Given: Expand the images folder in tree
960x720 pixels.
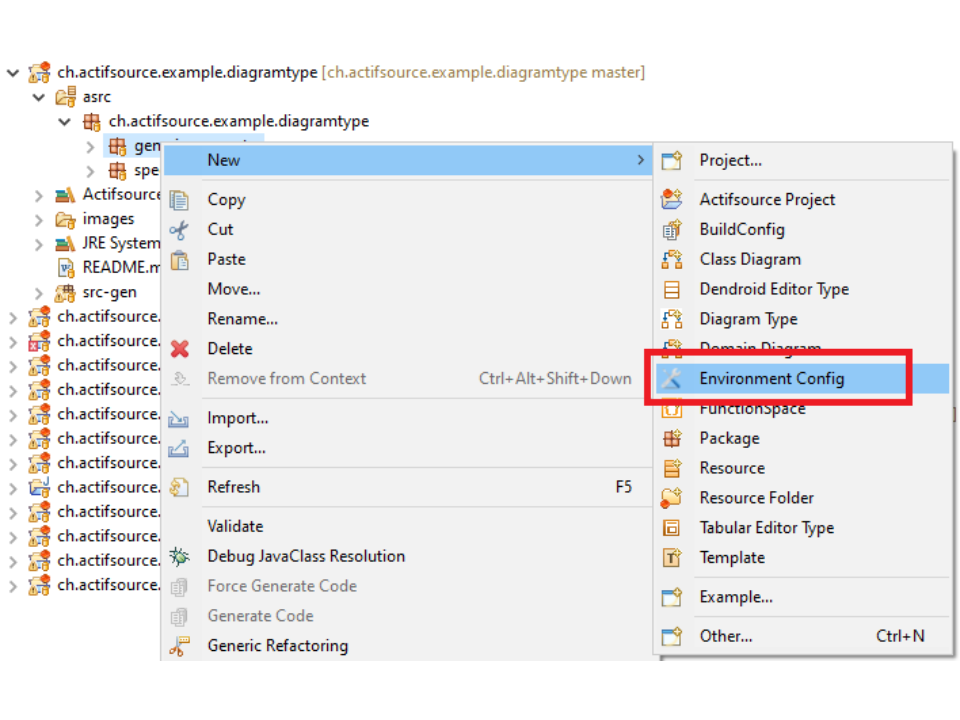Looking at the screenshot, I should [39, 219].
